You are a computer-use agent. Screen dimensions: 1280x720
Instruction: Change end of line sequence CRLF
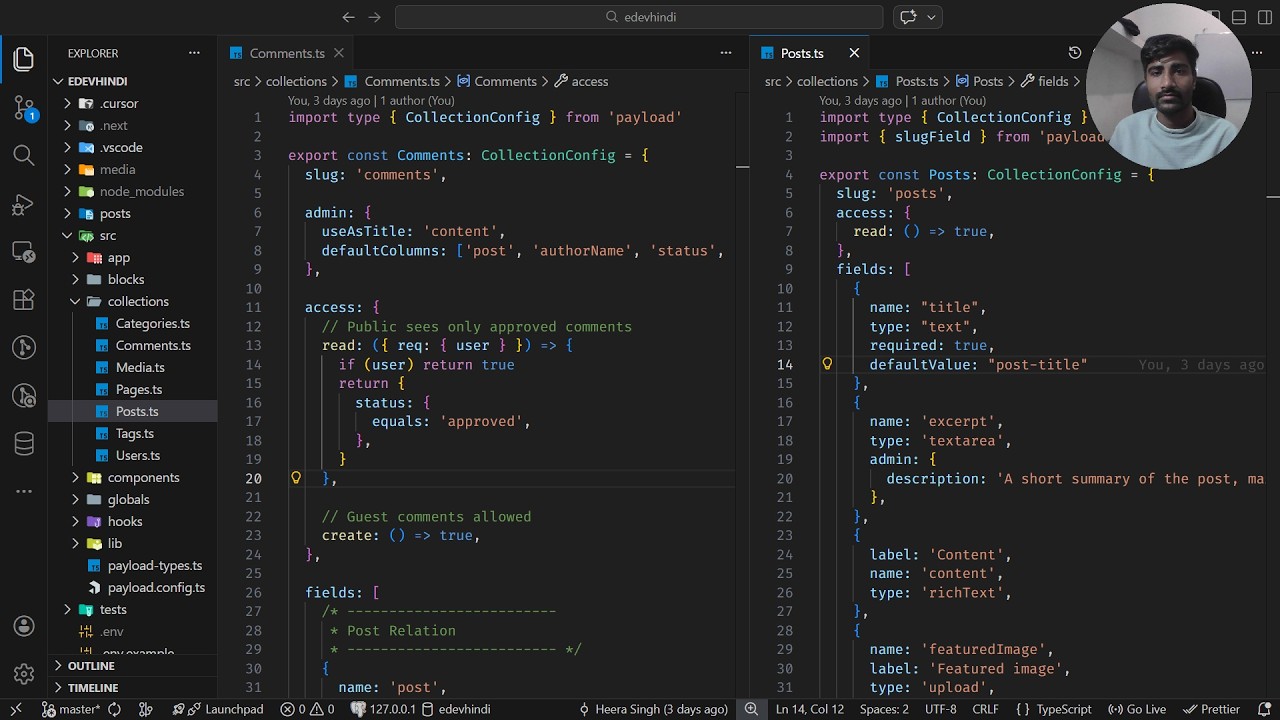pos(985,709)
